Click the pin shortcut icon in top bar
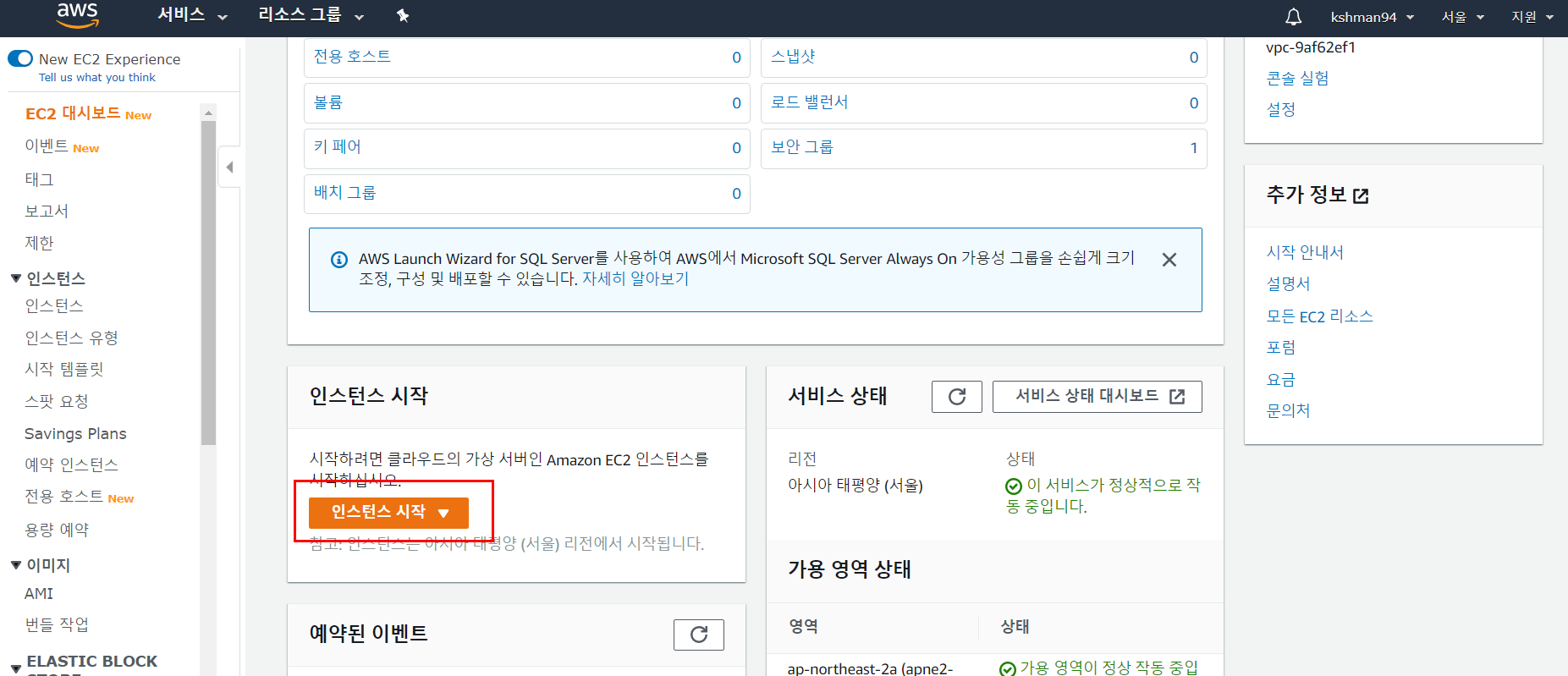1568x676 pixels. [x=403, y=16]
